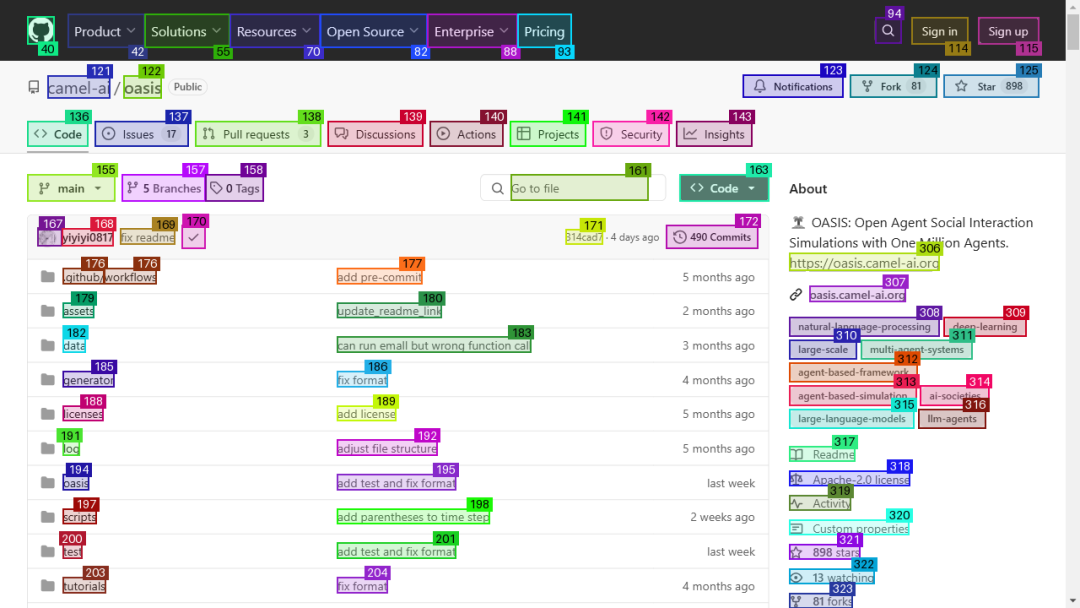Open the Pricing page

point(544,32)
